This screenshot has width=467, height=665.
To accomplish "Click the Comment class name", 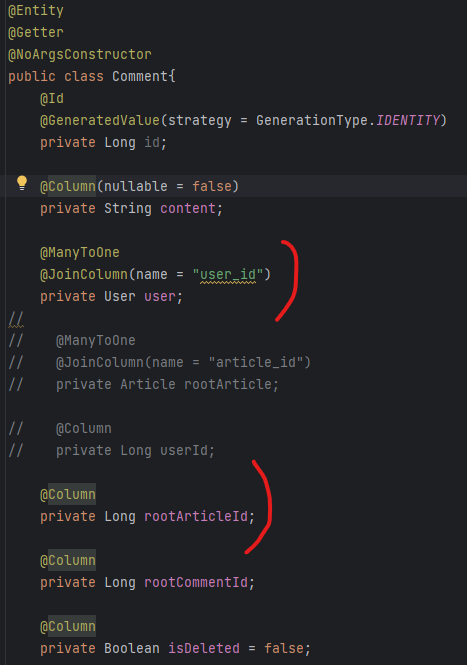I will (x=140, y=77).
